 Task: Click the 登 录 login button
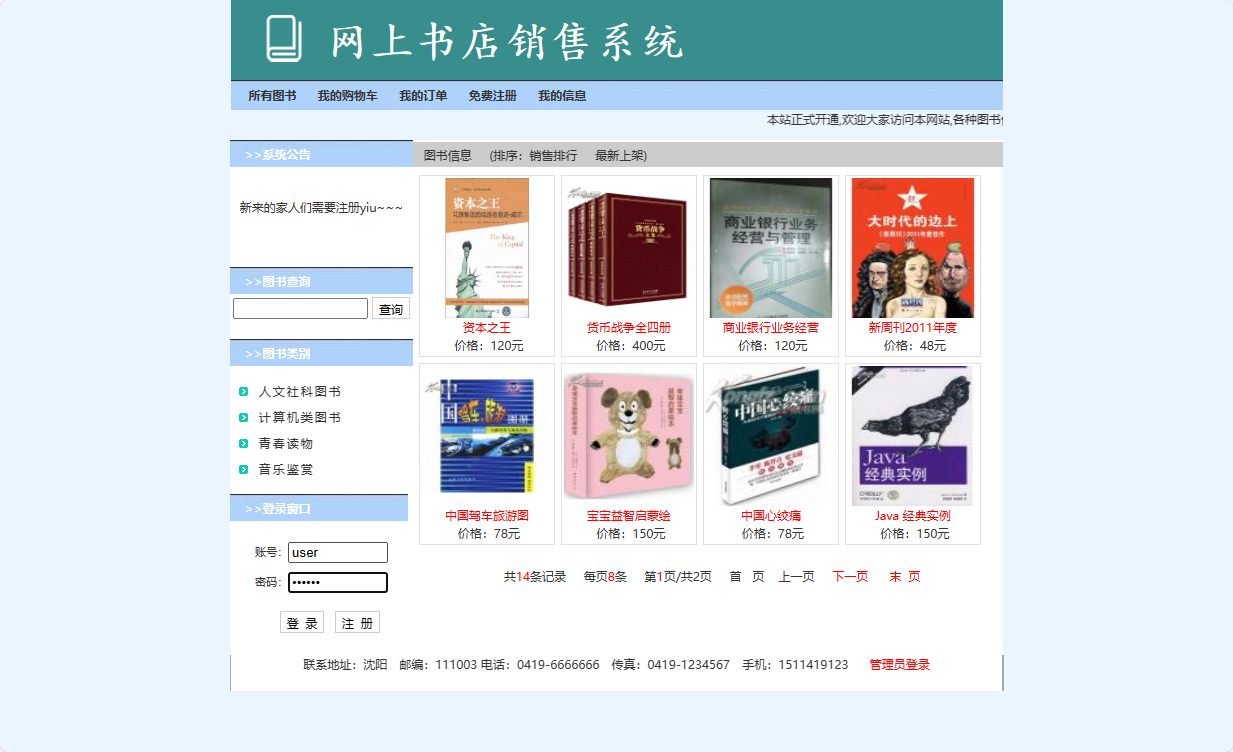pyautogui.click(x=302, y=621)
